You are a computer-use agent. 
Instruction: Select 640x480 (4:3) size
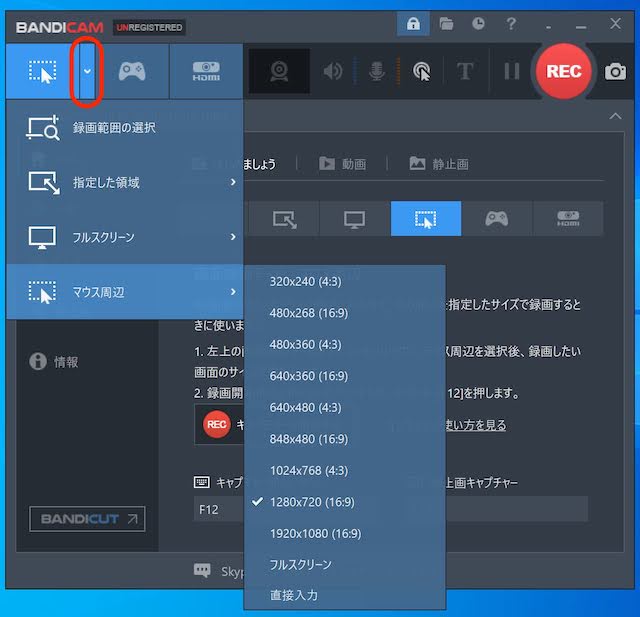point(344,407)
